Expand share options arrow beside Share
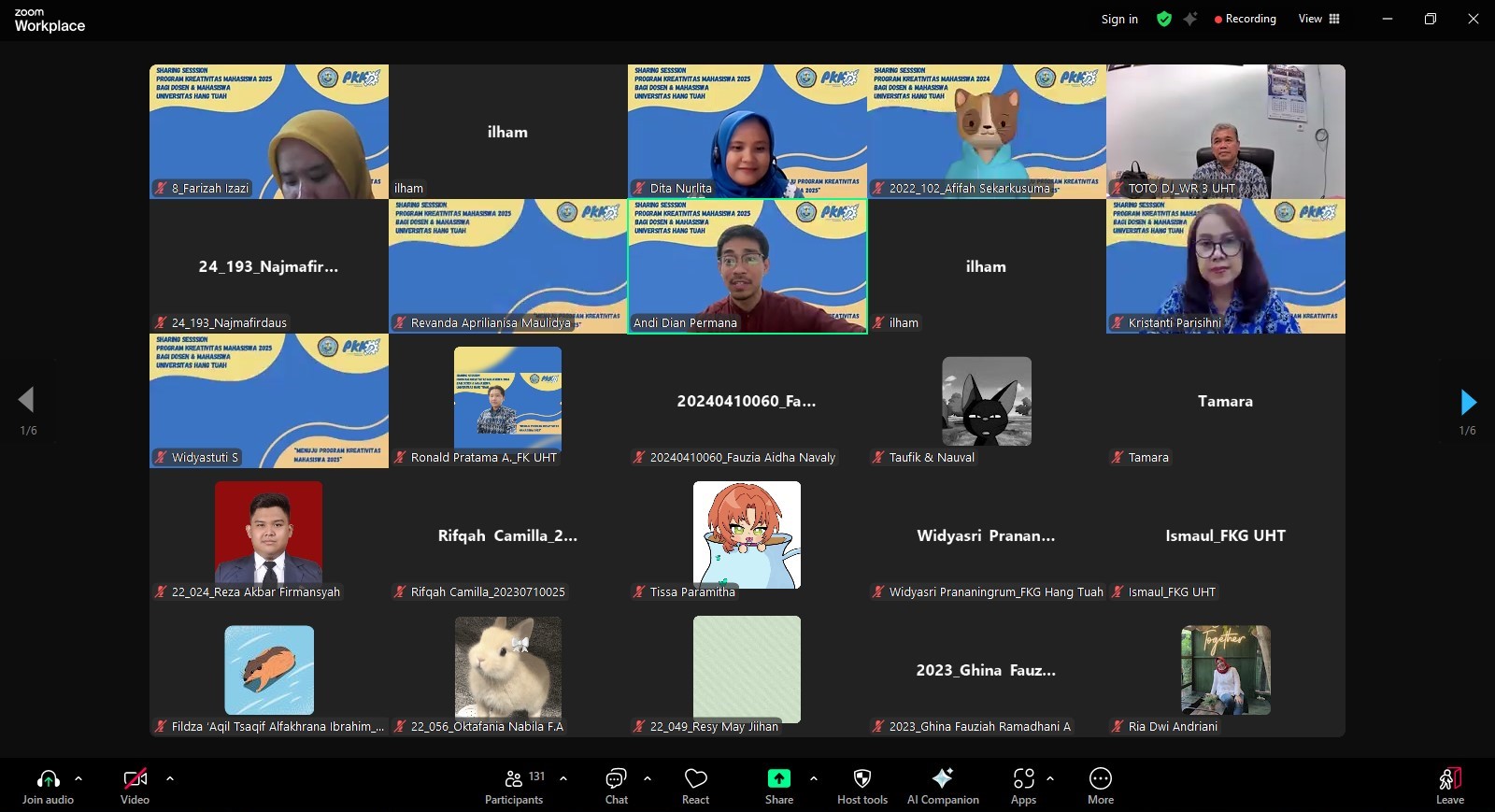The width and height of the screenshot is (1495, 812). (x=814, y=777)
